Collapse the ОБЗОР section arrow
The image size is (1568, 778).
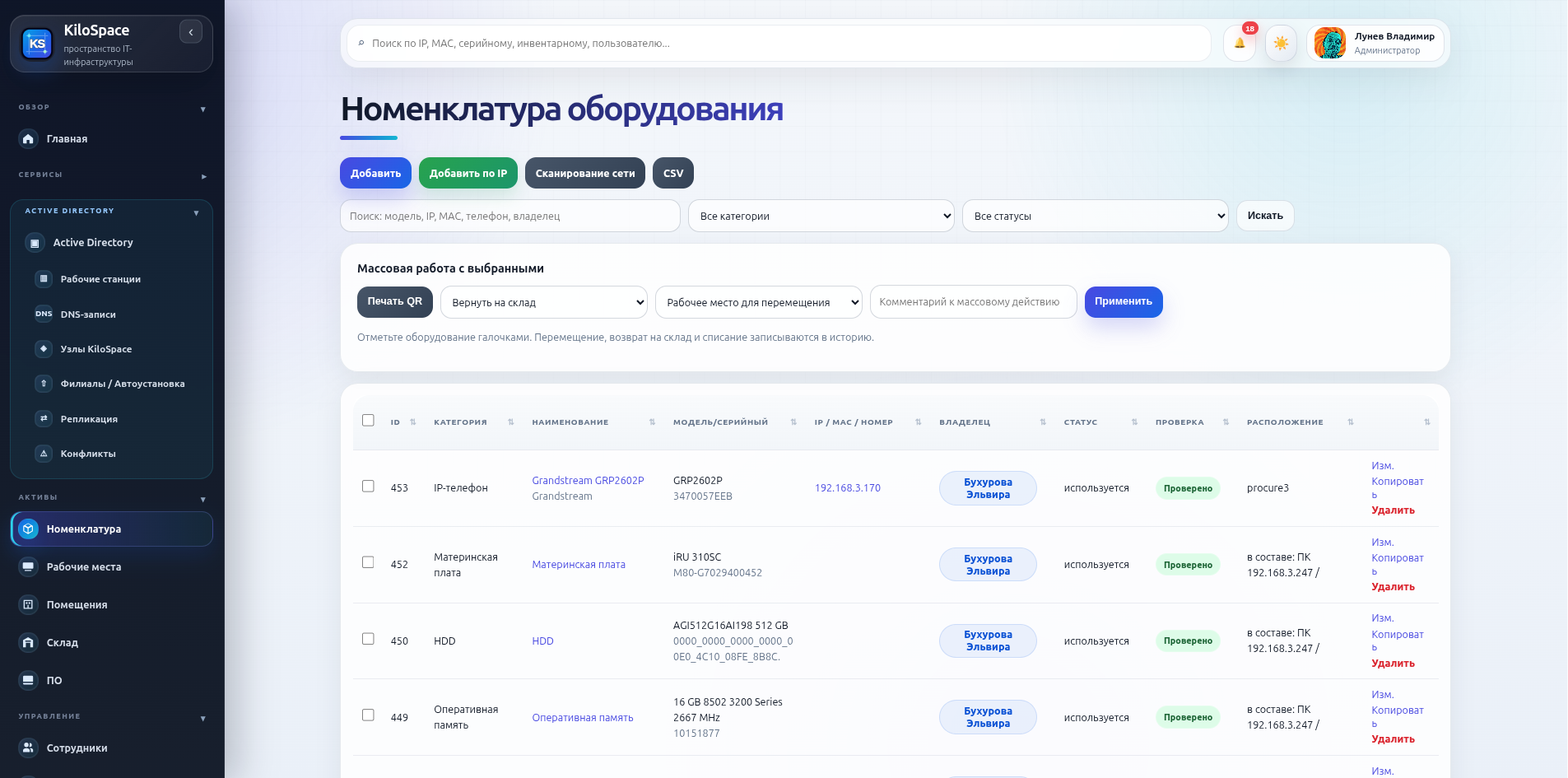(202, 109)
